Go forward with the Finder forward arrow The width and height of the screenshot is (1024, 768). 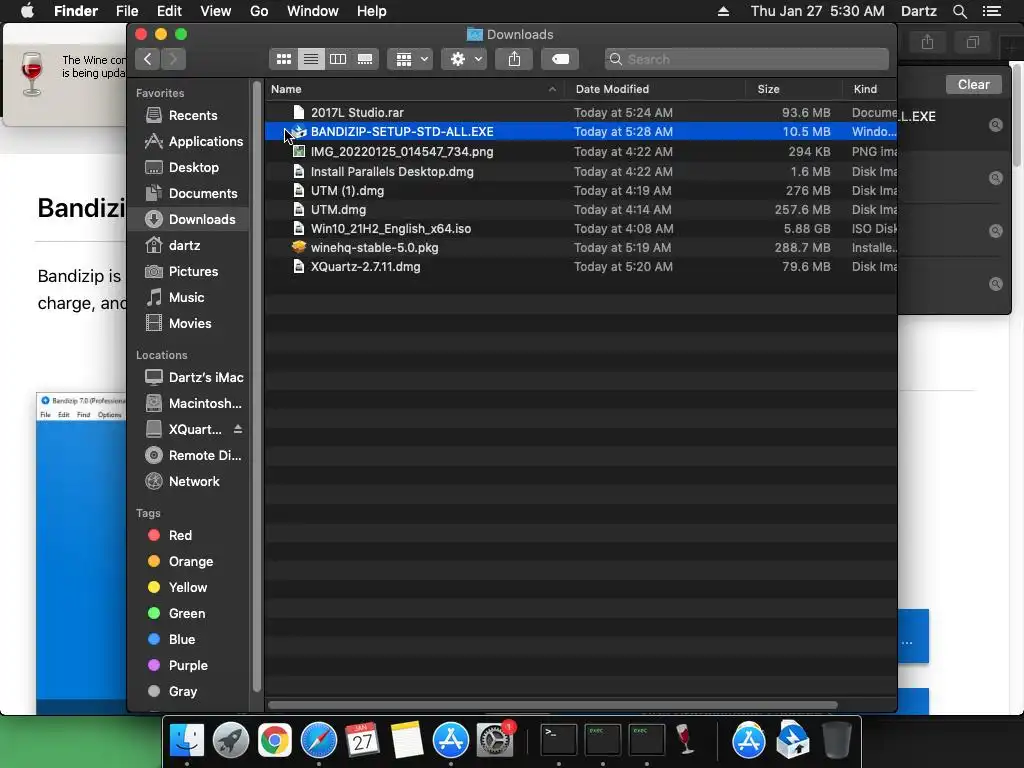pyautogui.click(x=173, y=59)
